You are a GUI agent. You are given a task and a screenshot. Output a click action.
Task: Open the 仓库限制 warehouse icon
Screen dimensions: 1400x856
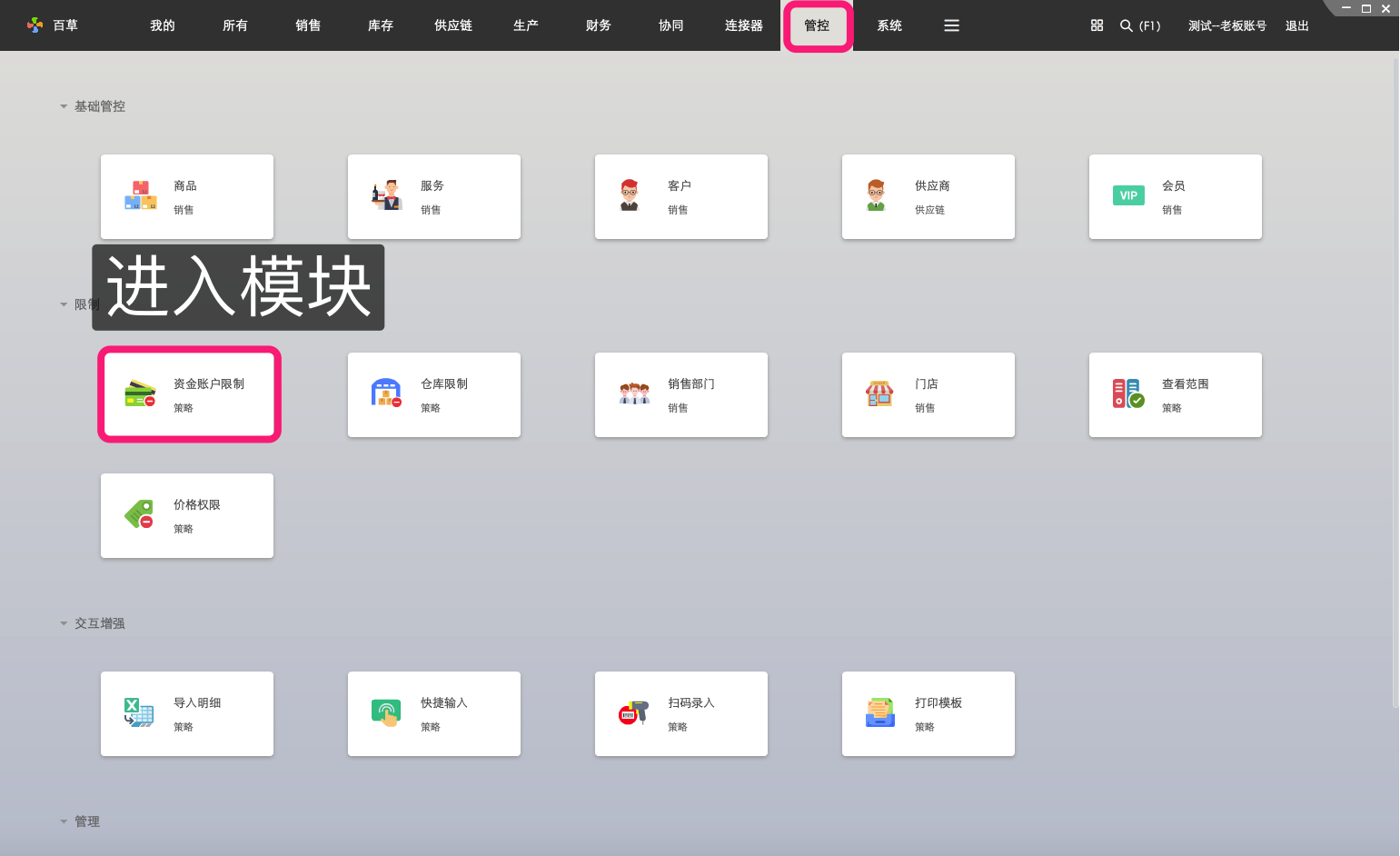(x=386, y=393)
